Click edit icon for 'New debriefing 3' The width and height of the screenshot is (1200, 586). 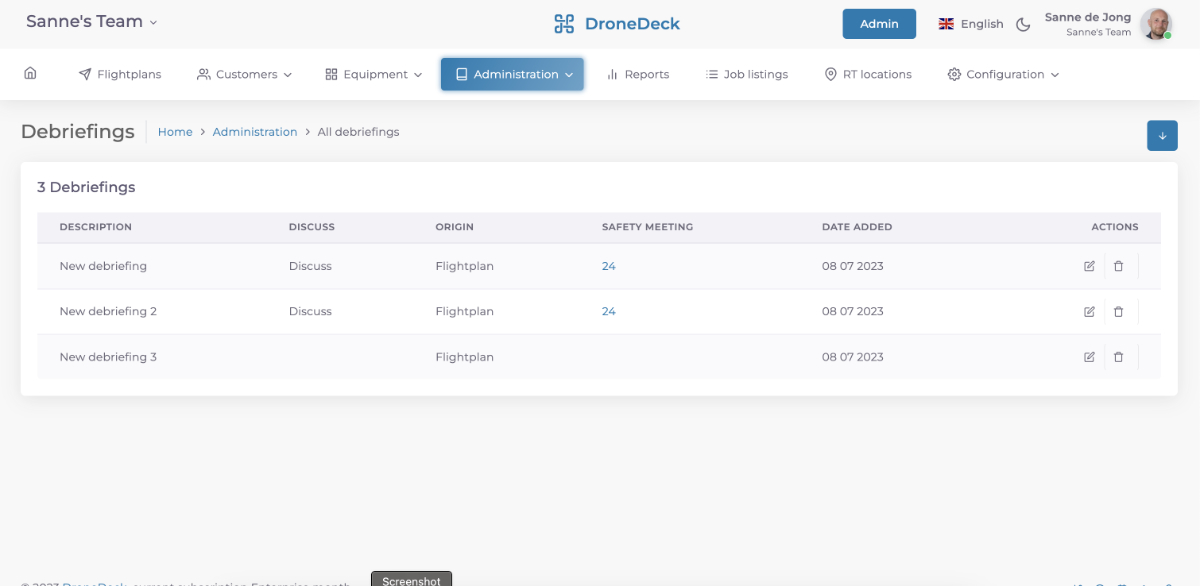pos(1089,357)
